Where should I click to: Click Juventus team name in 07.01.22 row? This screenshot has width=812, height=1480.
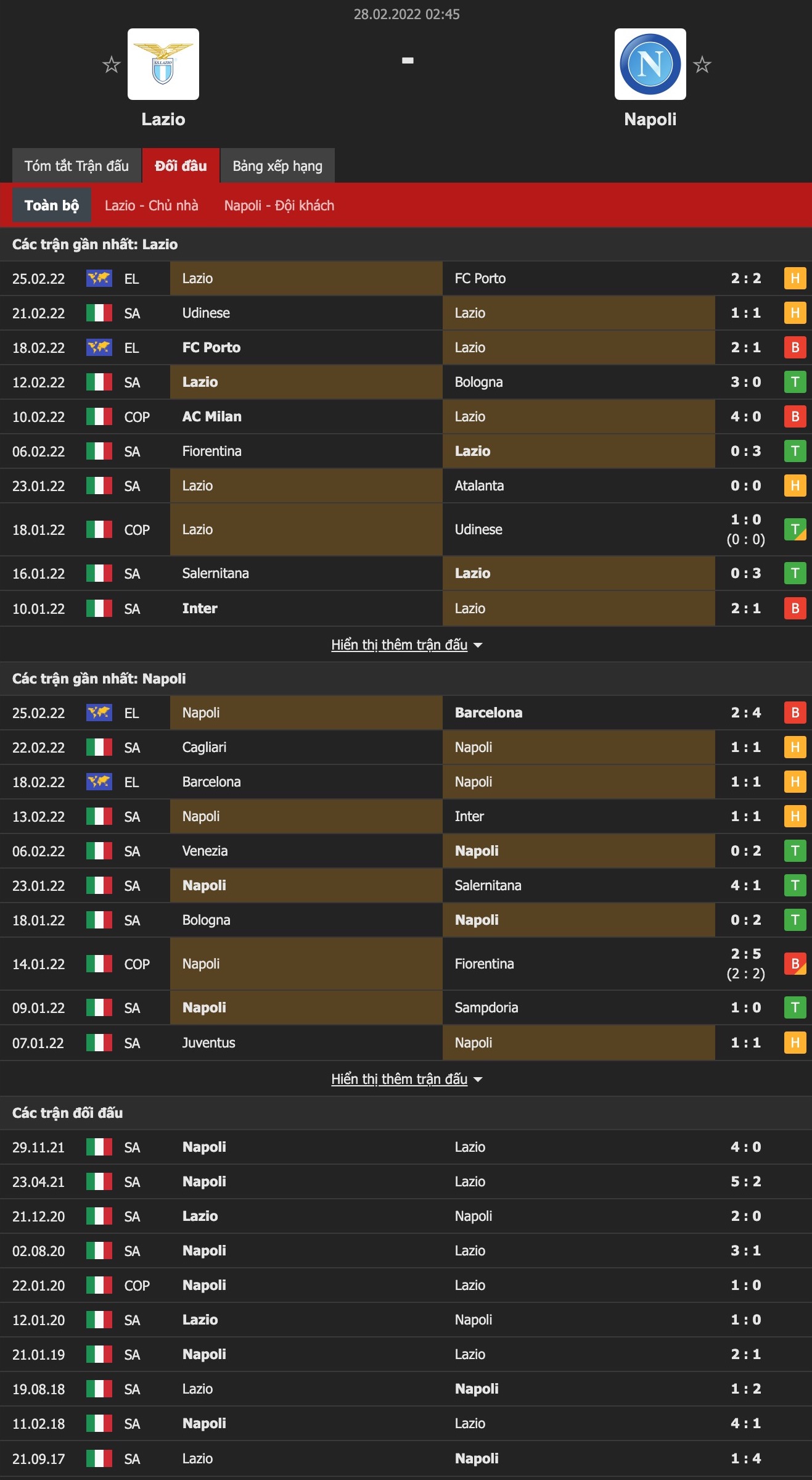click(209, 1043)
